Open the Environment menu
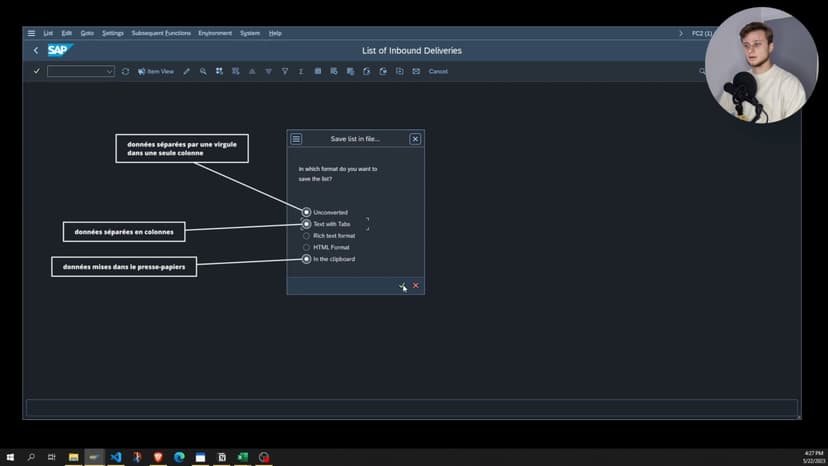 [215, 33]
